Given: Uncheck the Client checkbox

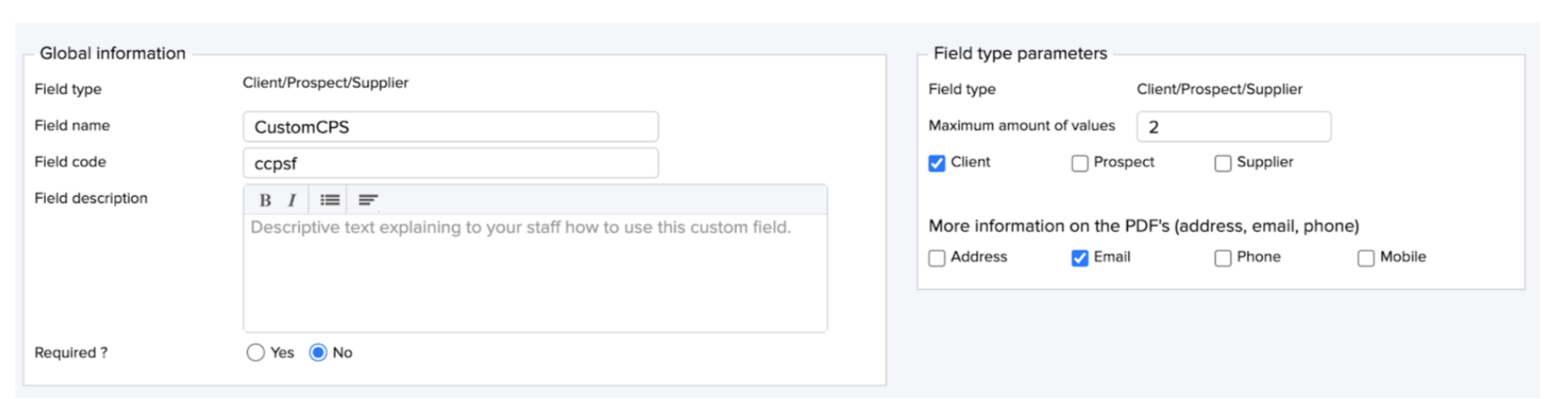Looking at the screenshot, I should tap(936, 163).
